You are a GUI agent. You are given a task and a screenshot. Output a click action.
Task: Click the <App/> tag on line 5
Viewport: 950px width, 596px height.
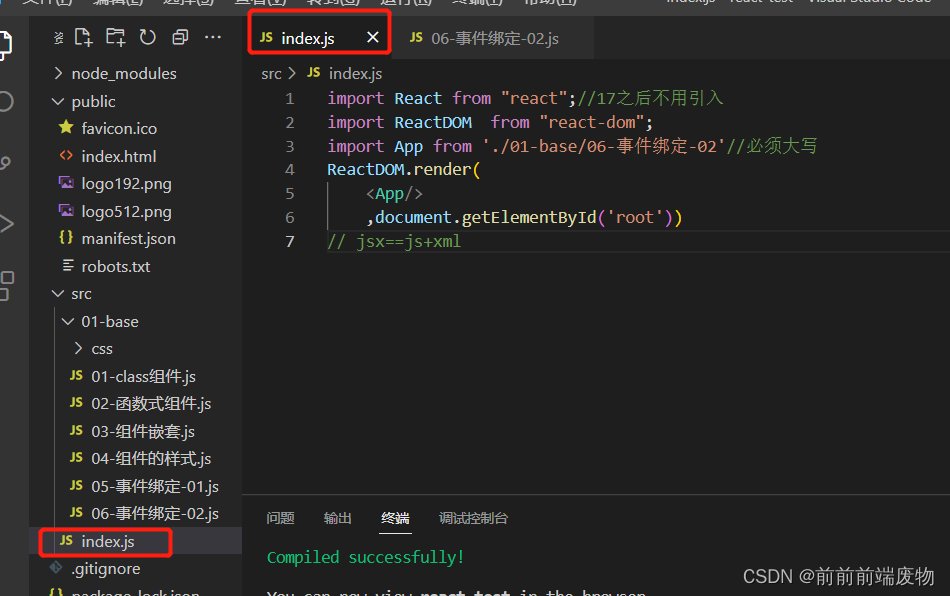pyautogui.click(x=394, y=194)
